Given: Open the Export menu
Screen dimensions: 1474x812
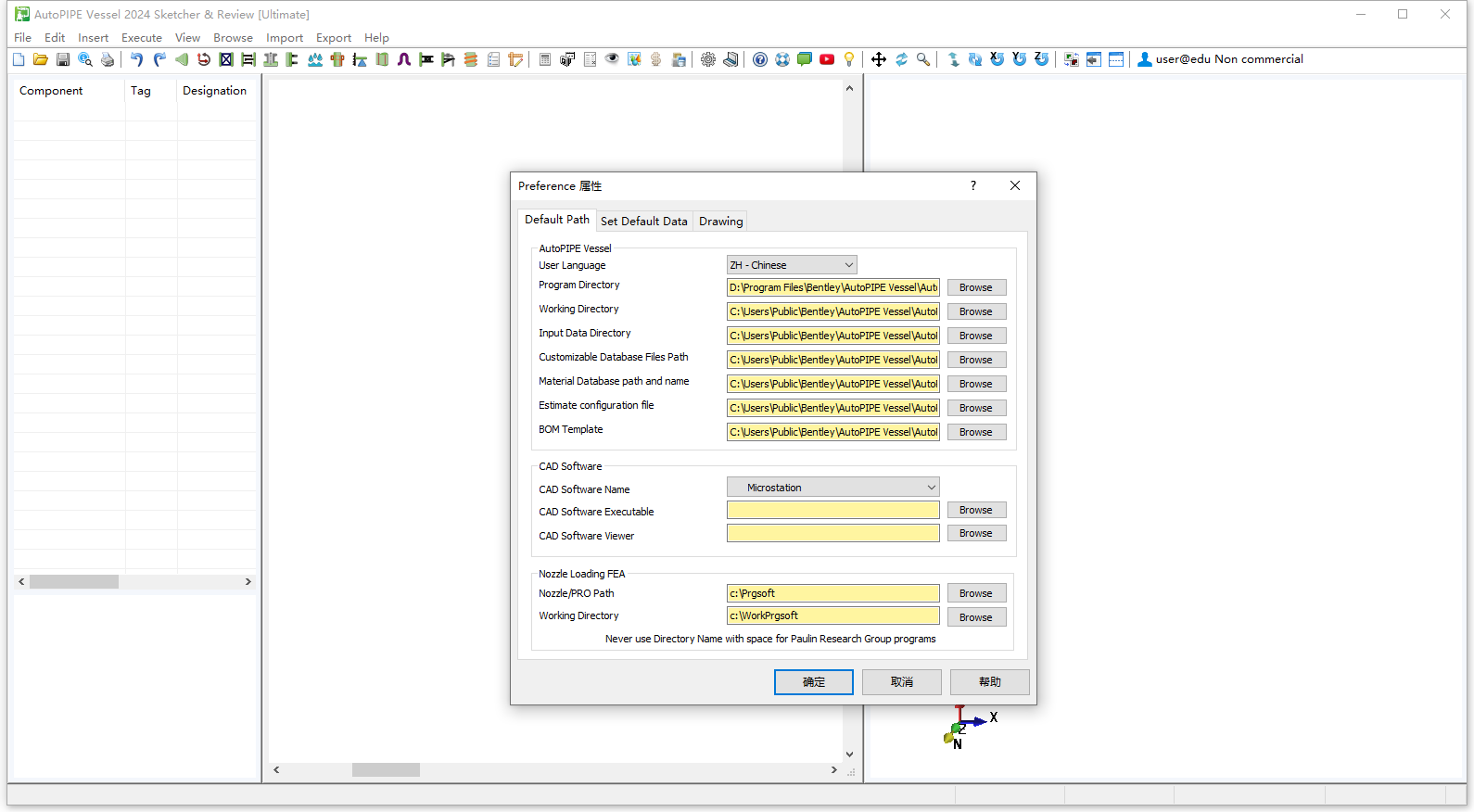Looking at the screenshot, I should point(334,38).
